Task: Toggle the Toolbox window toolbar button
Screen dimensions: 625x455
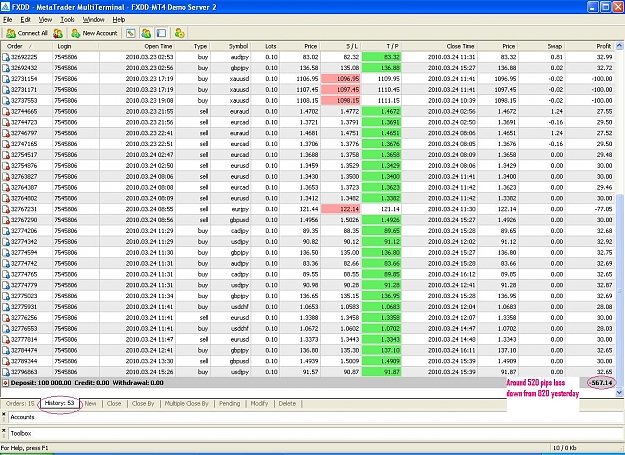Action: [161, 33]
